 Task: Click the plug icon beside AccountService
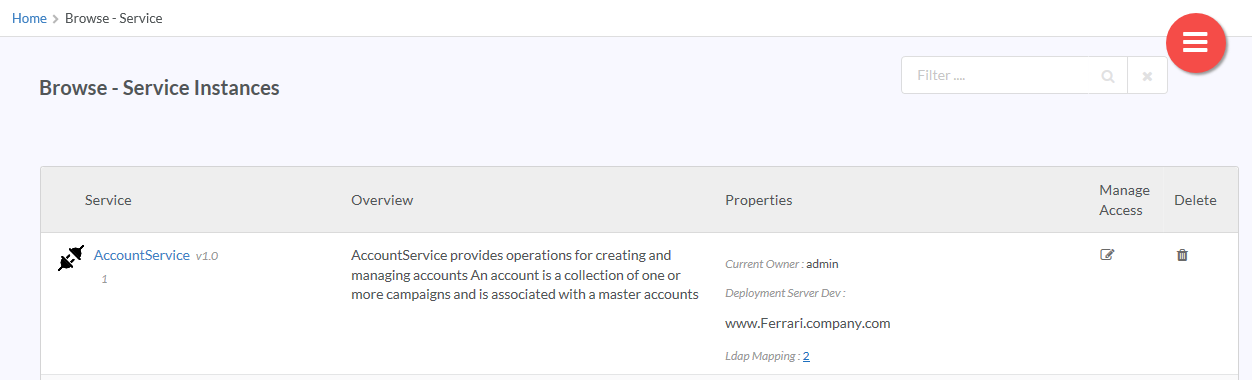[x=70, y=259]
